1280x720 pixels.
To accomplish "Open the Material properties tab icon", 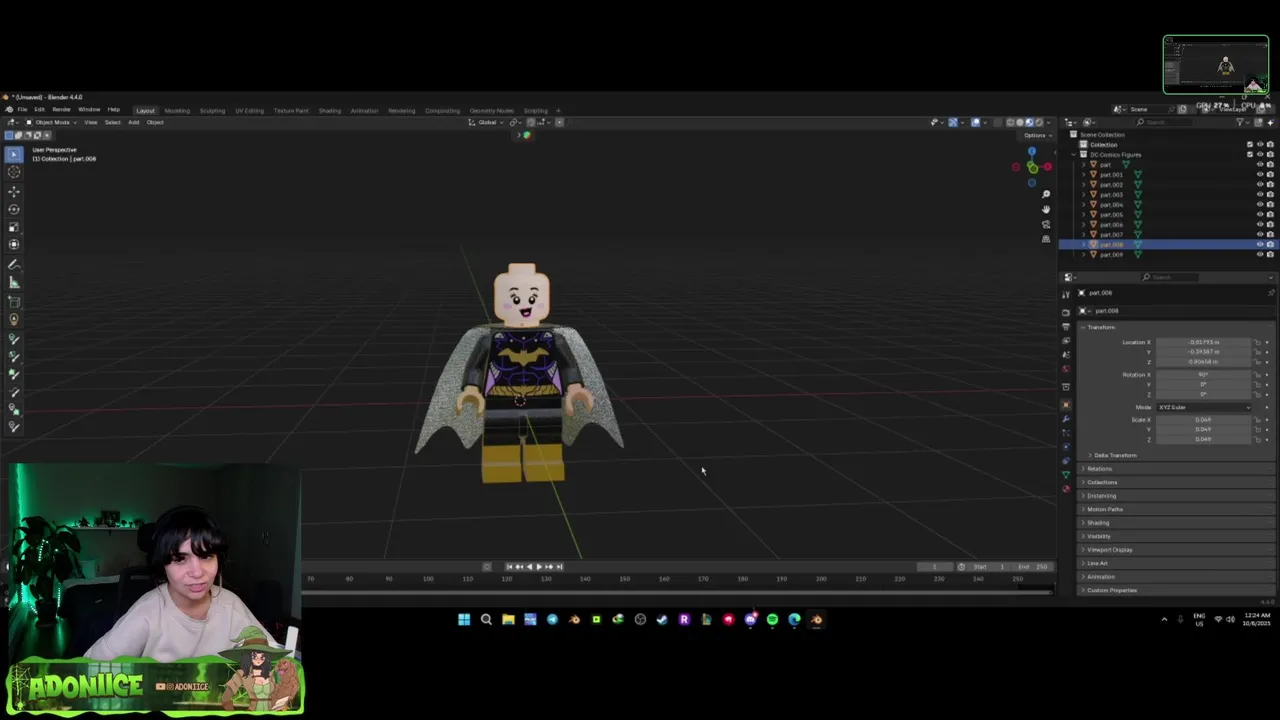I will 1066,489.
